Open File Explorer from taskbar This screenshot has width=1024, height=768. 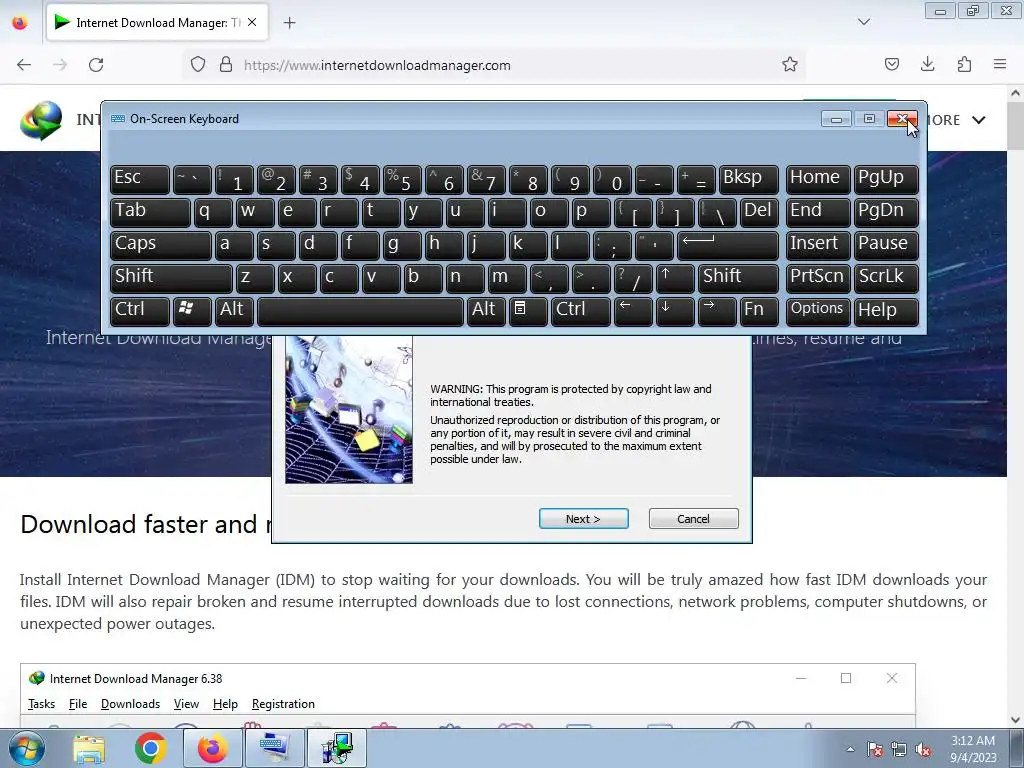[89, 748]
